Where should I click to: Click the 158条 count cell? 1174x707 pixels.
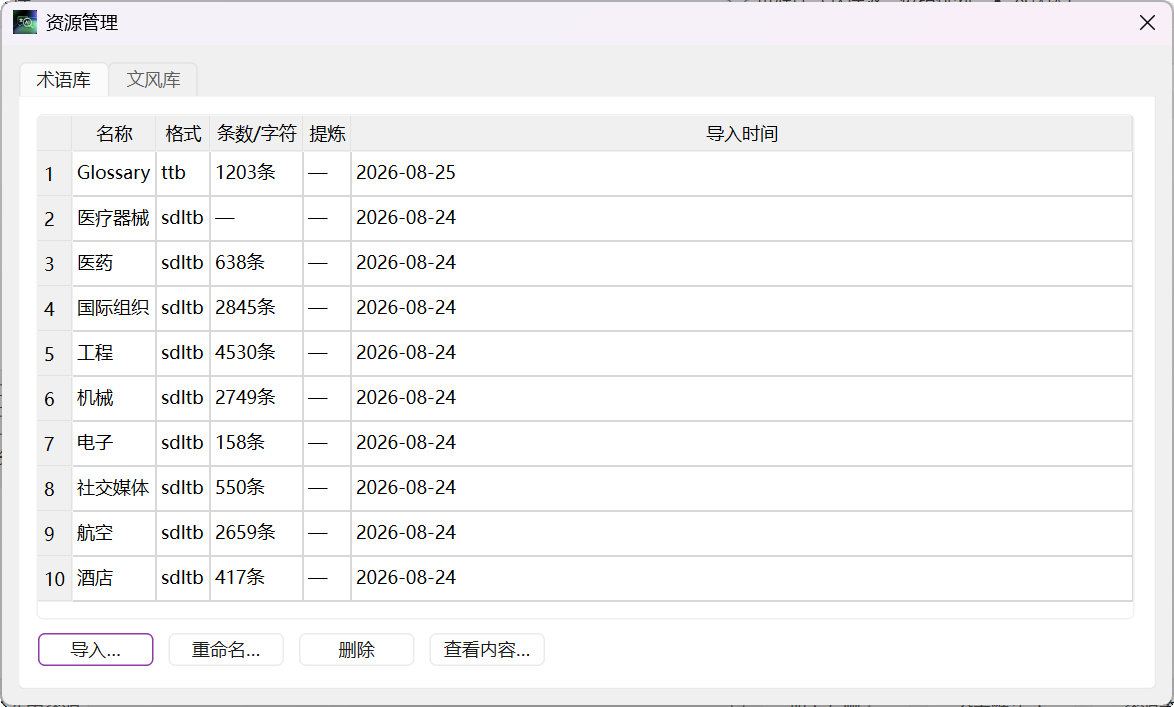tap(256, 443)
